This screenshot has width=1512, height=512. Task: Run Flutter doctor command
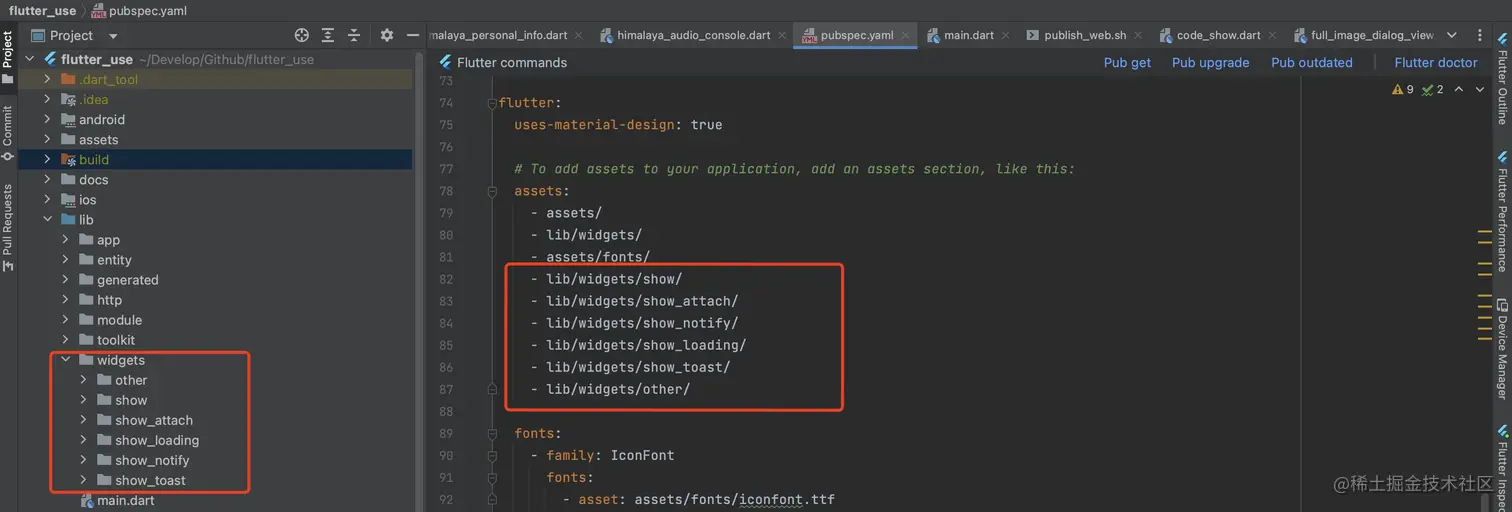pyautogui.click(x=1435, y=62)
